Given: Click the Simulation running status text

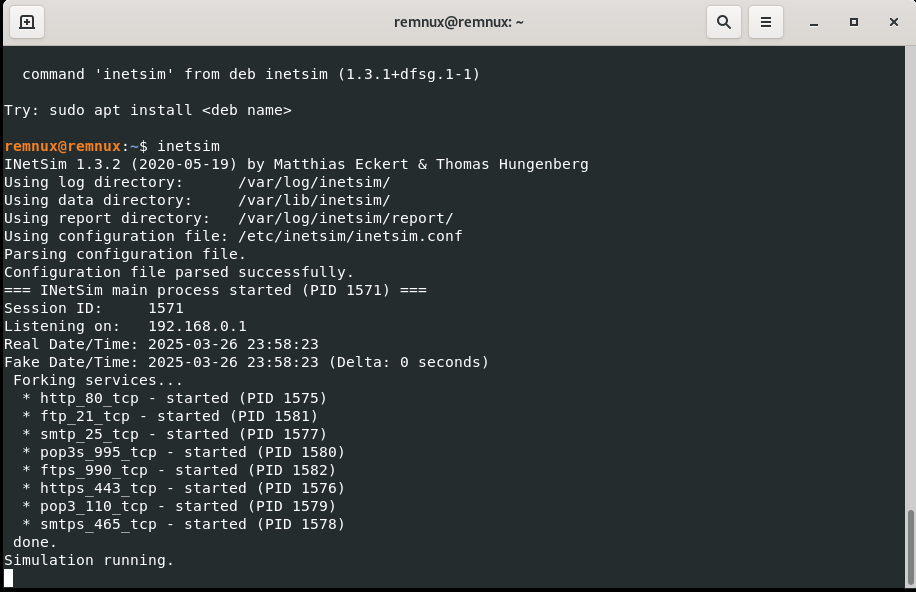Looking at the screenshot, I should [x=89, y=560].
